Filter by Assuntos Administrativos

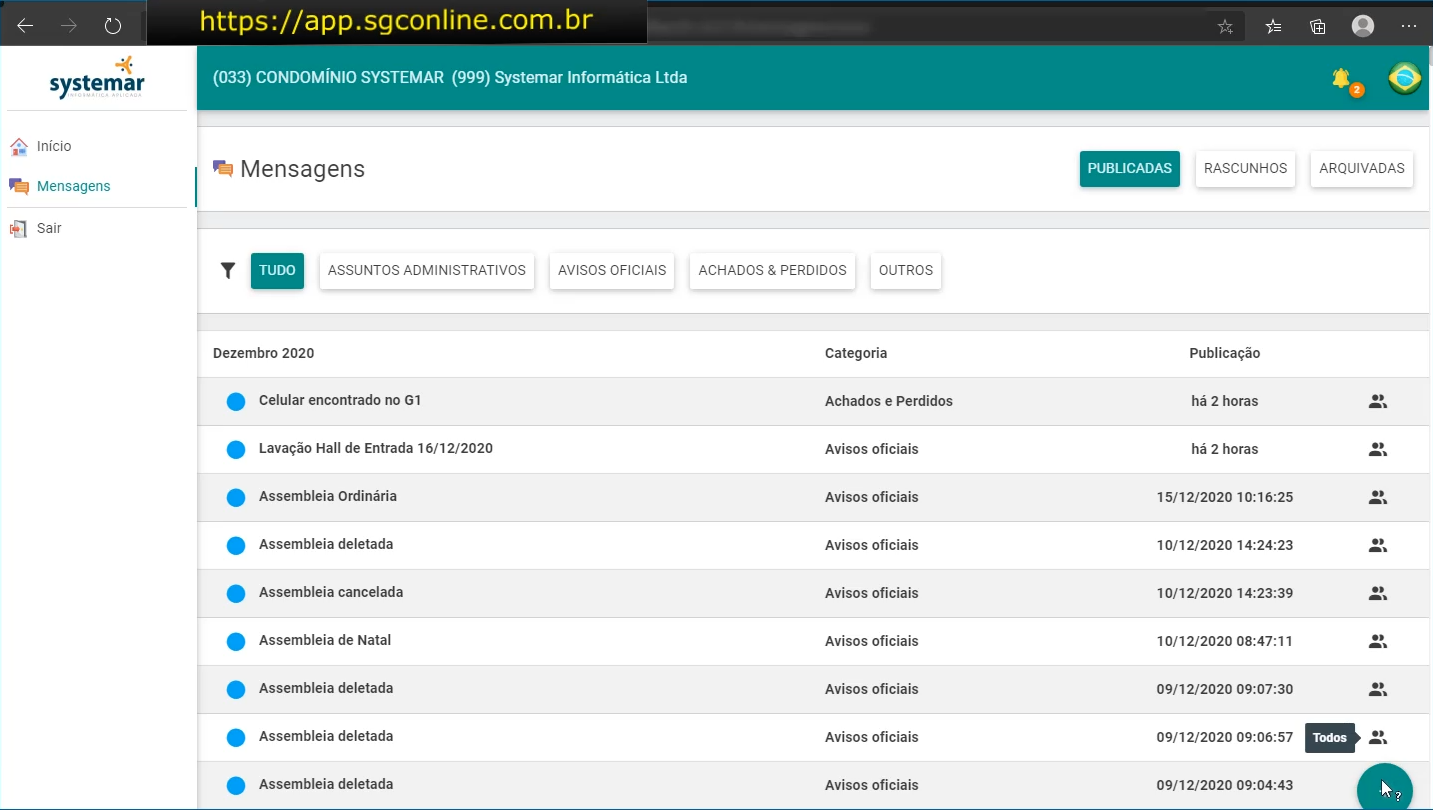(426, 271)
